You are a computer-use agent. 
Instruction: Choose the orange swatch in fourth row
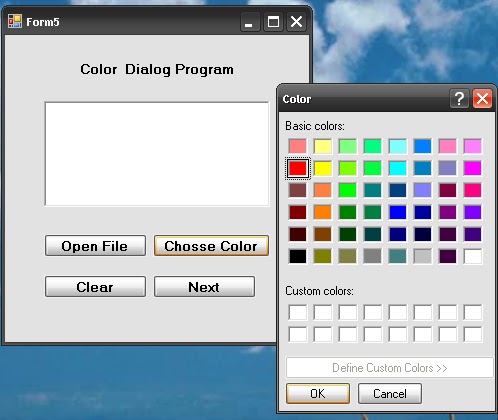(323, 212)
